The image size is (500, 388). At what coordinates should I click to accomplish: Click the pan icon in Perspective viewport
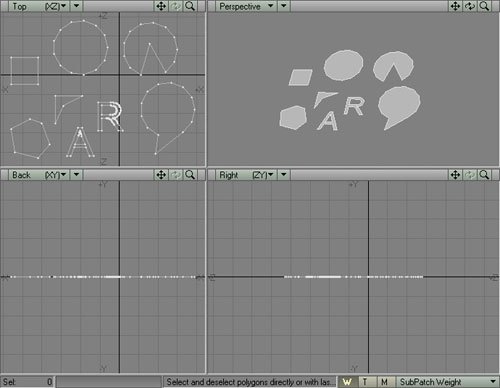pos(455,6)
